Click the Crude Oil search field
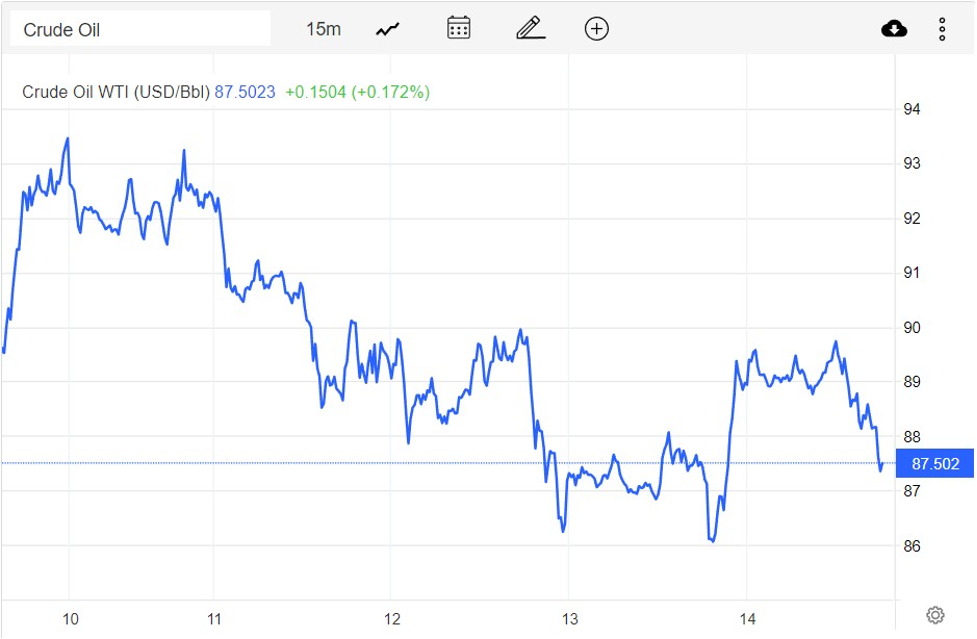The height and width of the screenshot is (639, 977). pos(140,29)
